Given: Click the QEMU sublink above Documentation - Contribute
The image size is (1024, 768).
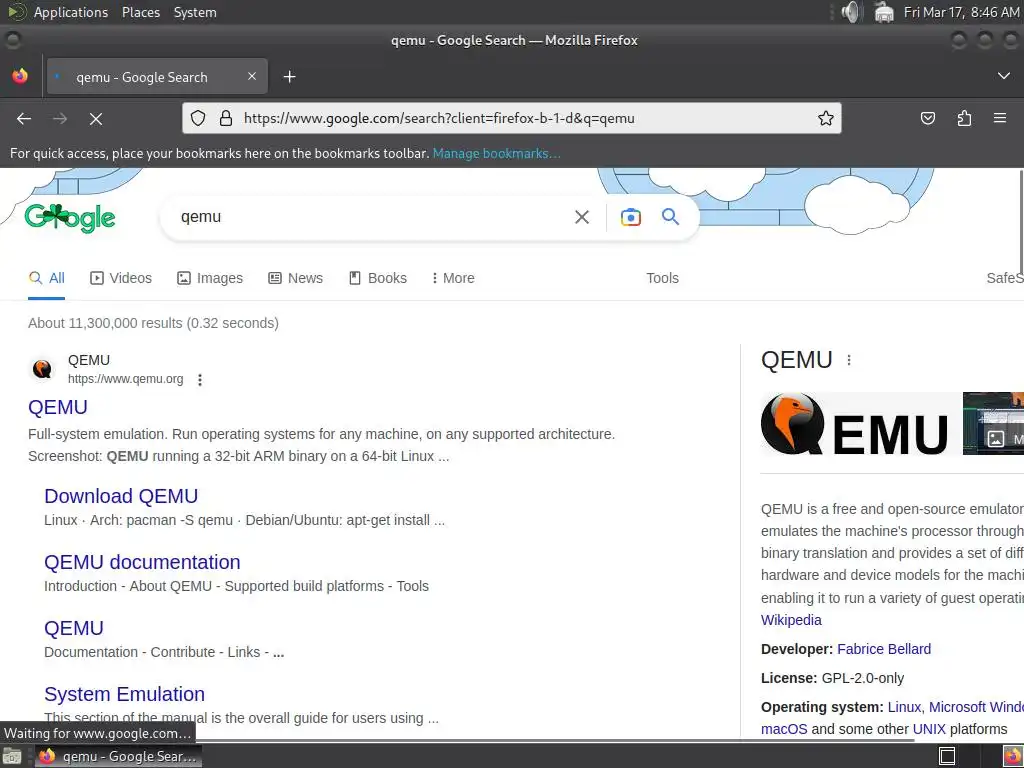Looking at the screenshot, I should click(73, 628).
